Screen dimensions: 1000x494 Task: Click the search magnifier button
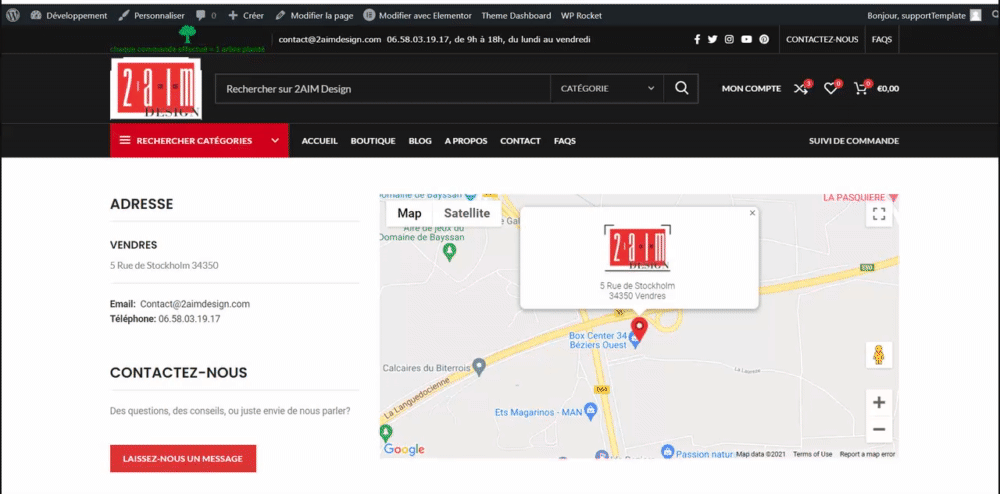681,89
